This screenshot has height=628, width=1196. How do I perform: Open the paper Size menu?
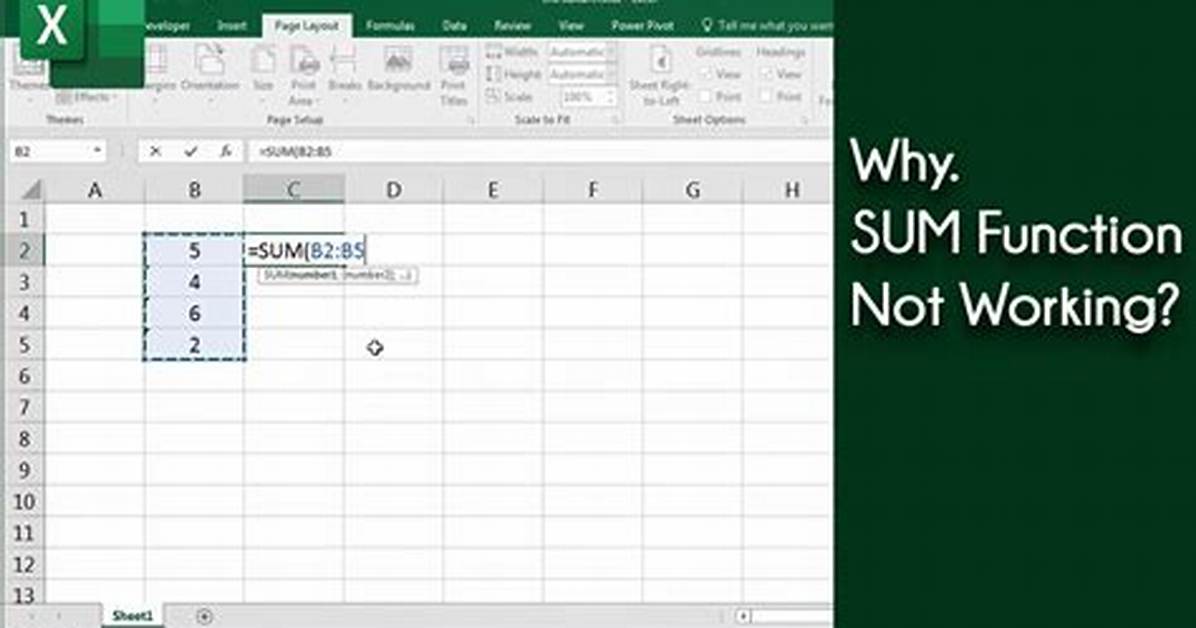point(263,70)
